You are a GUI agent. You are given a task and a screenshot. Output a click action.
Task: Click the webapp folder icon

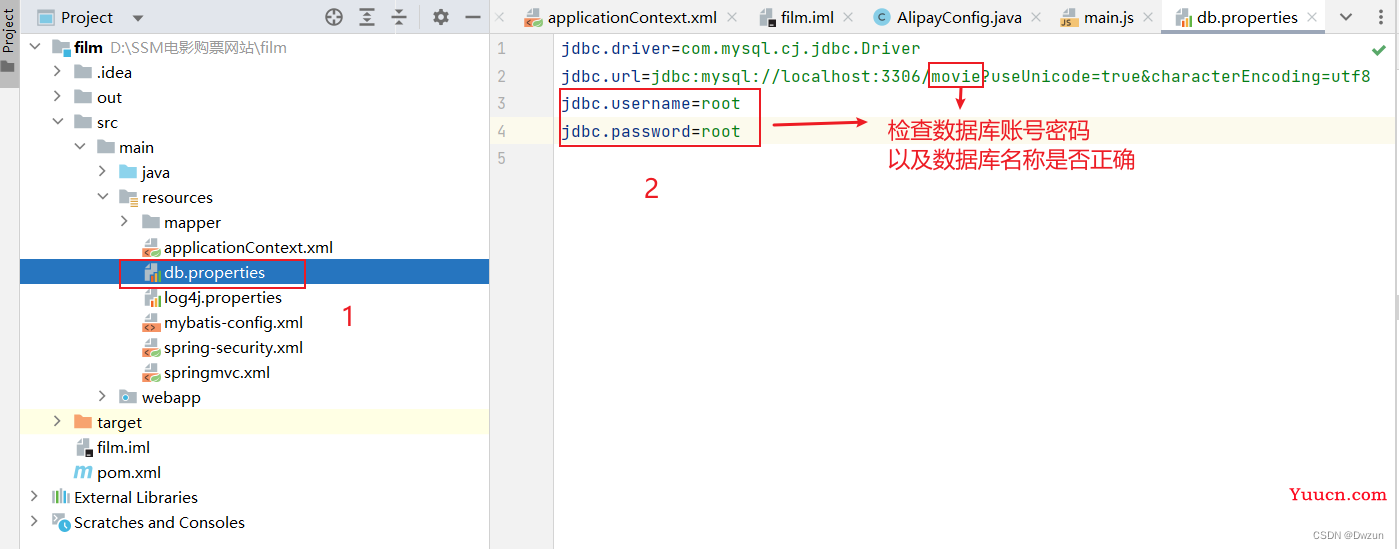point(127,397)
